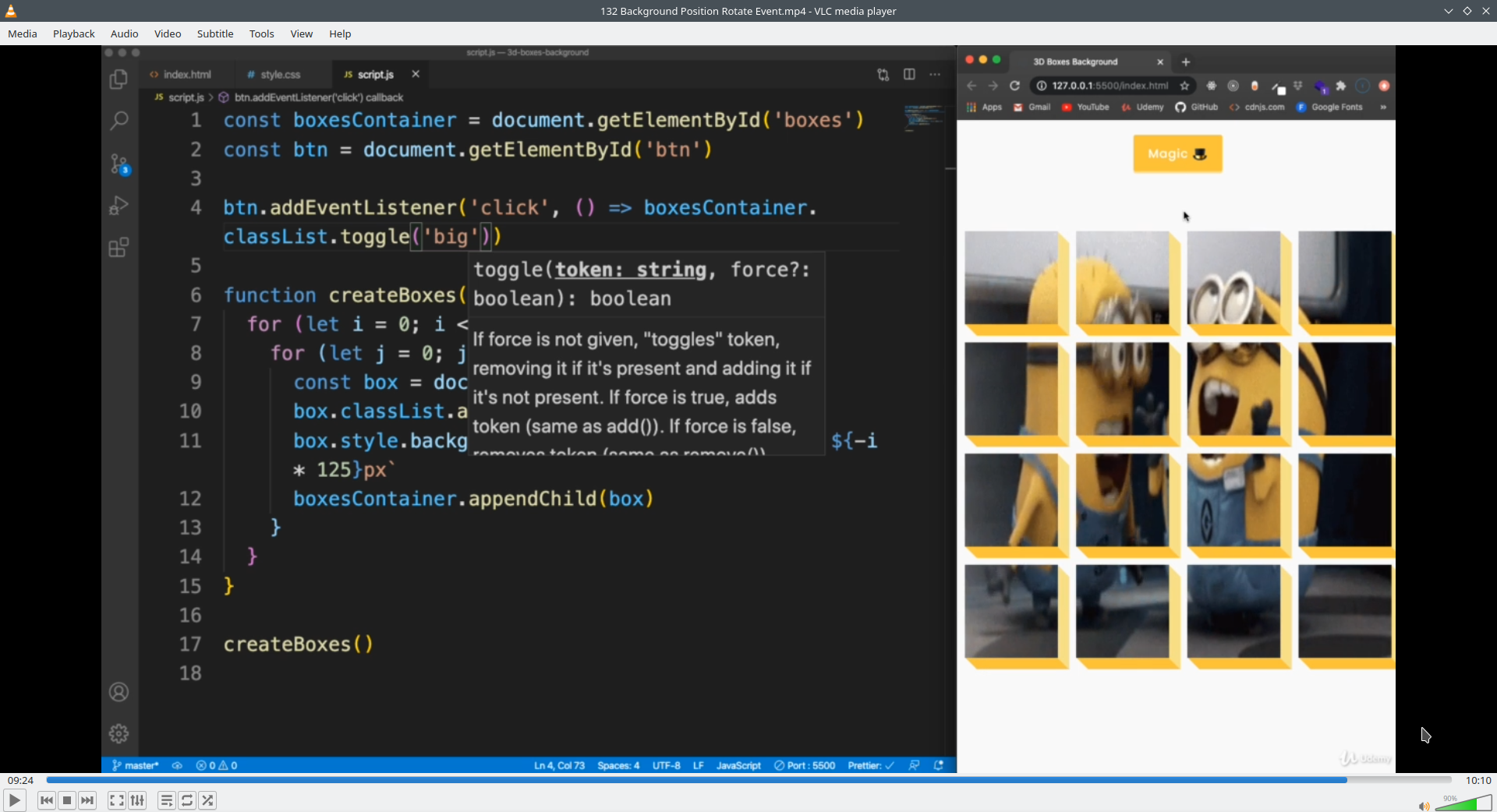Open the Media menu
Screen dimensions: 1497x812
(x=23, y=34)
